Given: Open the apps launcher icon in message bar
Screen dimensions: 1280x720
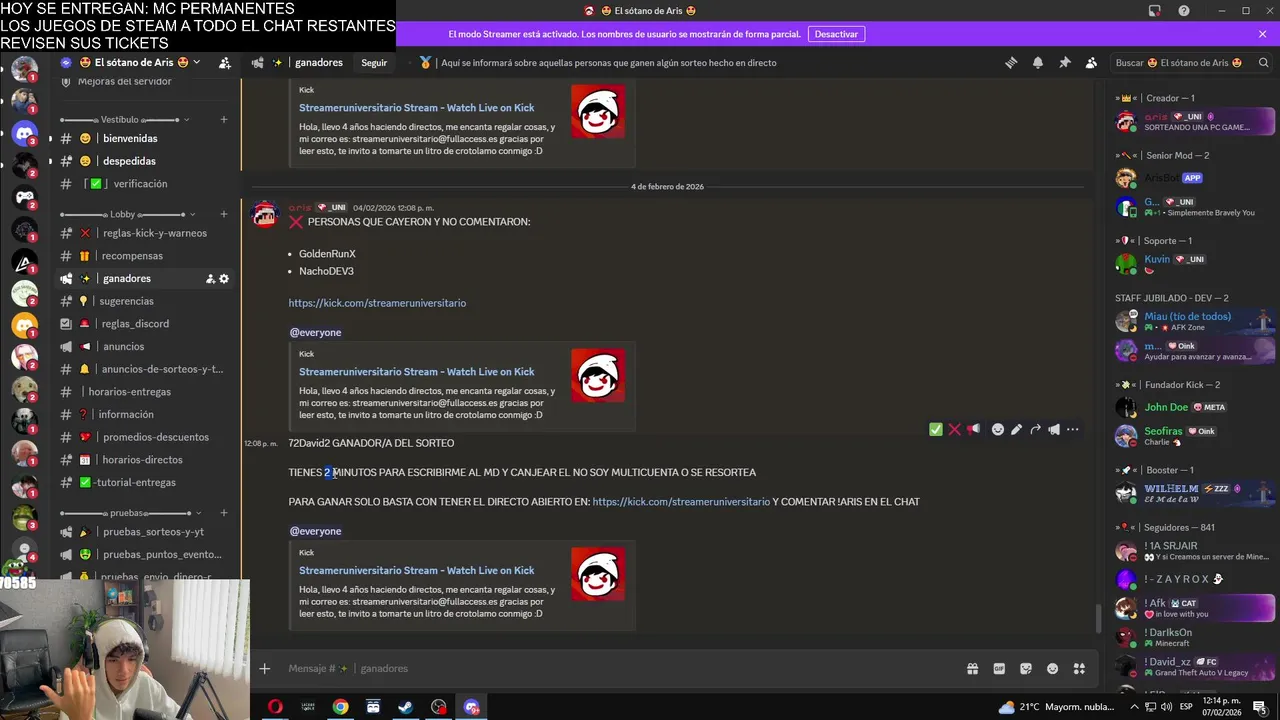Looking at the screenshot, I should [1079, 668].
